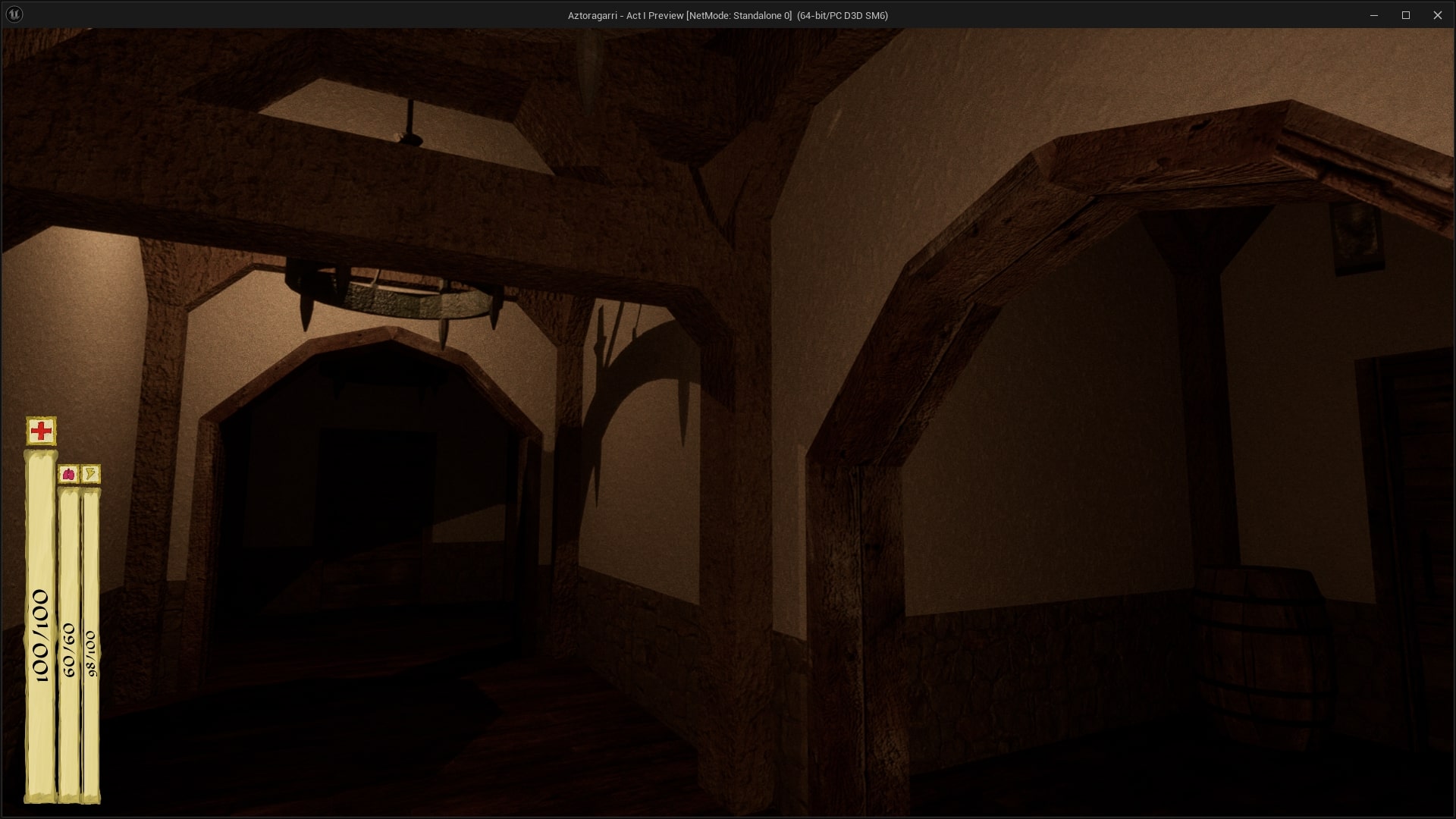Click the Unreal Engine logo in title bar
1456x819 pixels.
[14, 14]
